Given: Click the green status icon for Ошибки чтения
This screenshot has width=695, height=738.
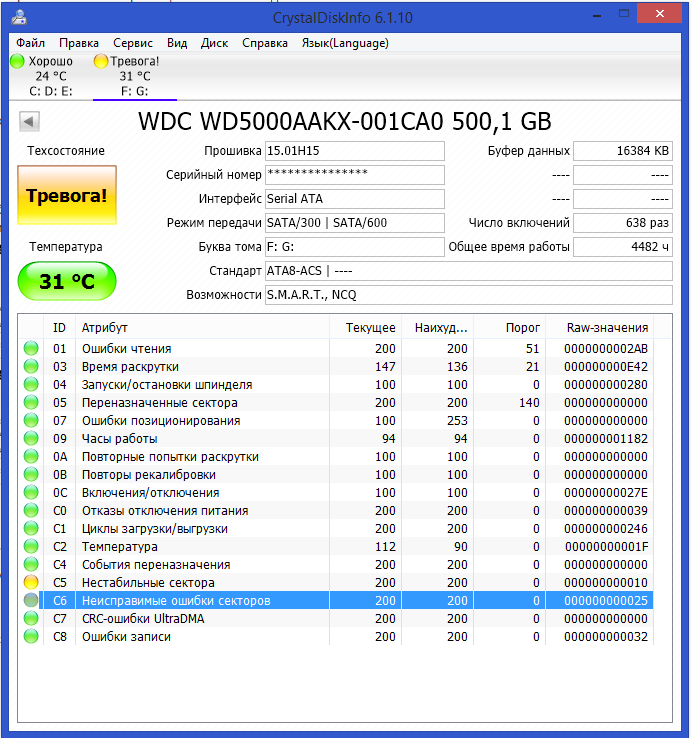Looking at the screenshot, I should click(31, 348).
